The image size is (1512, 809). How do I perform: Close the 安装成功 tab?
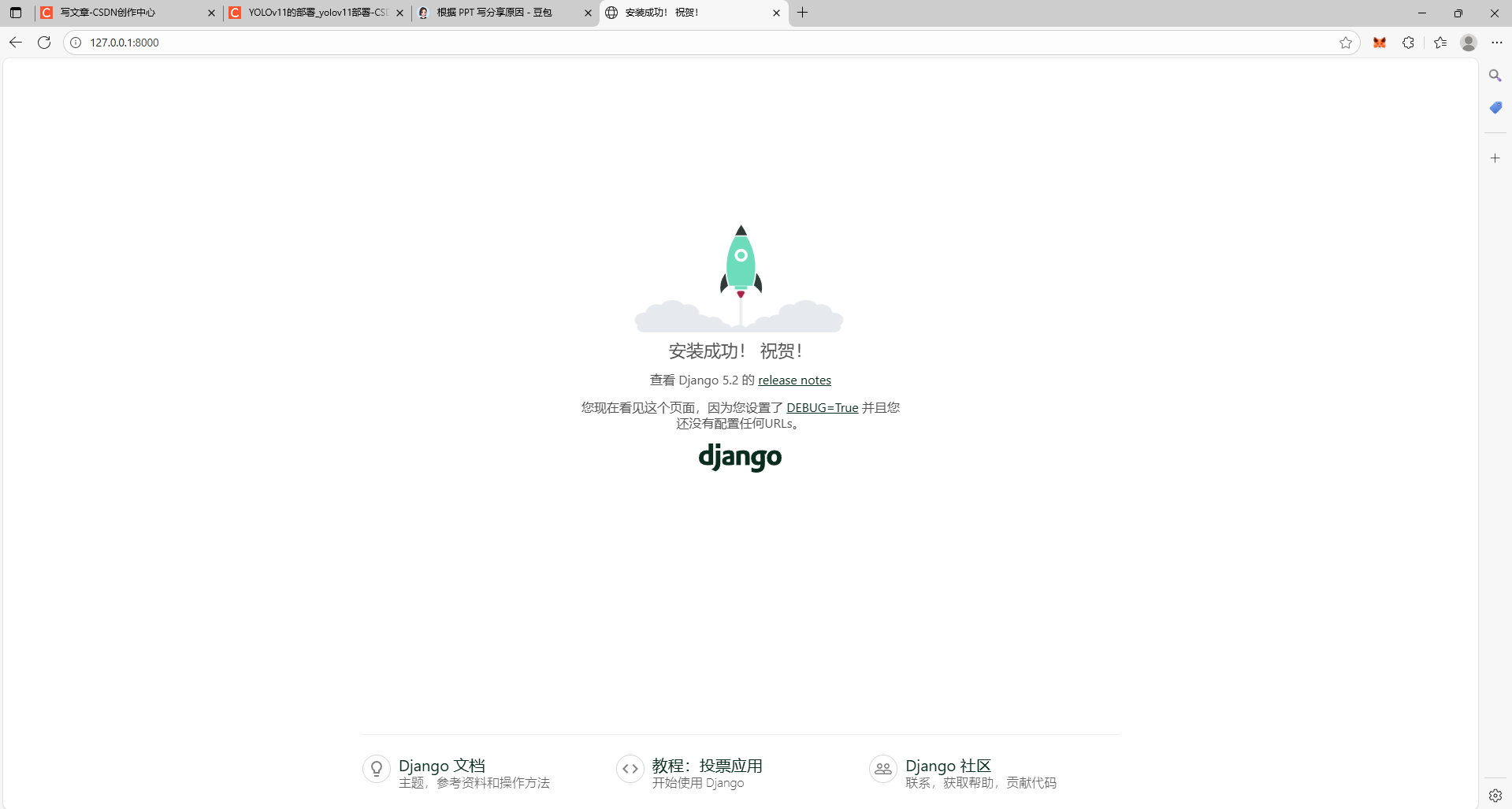coord(776,13)
